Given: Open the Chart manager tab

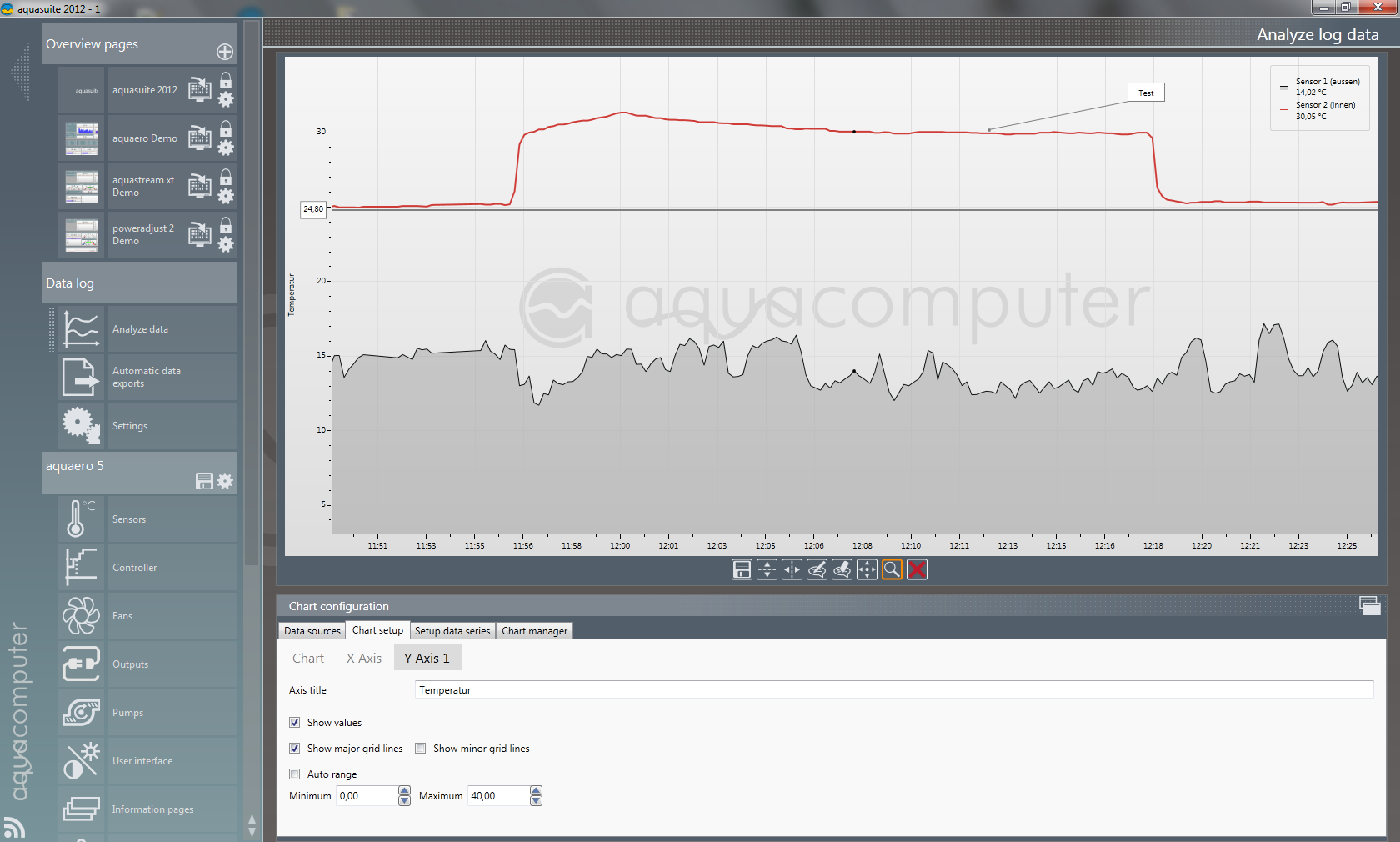Looking at the screenshot, I should tap(534, 631).
